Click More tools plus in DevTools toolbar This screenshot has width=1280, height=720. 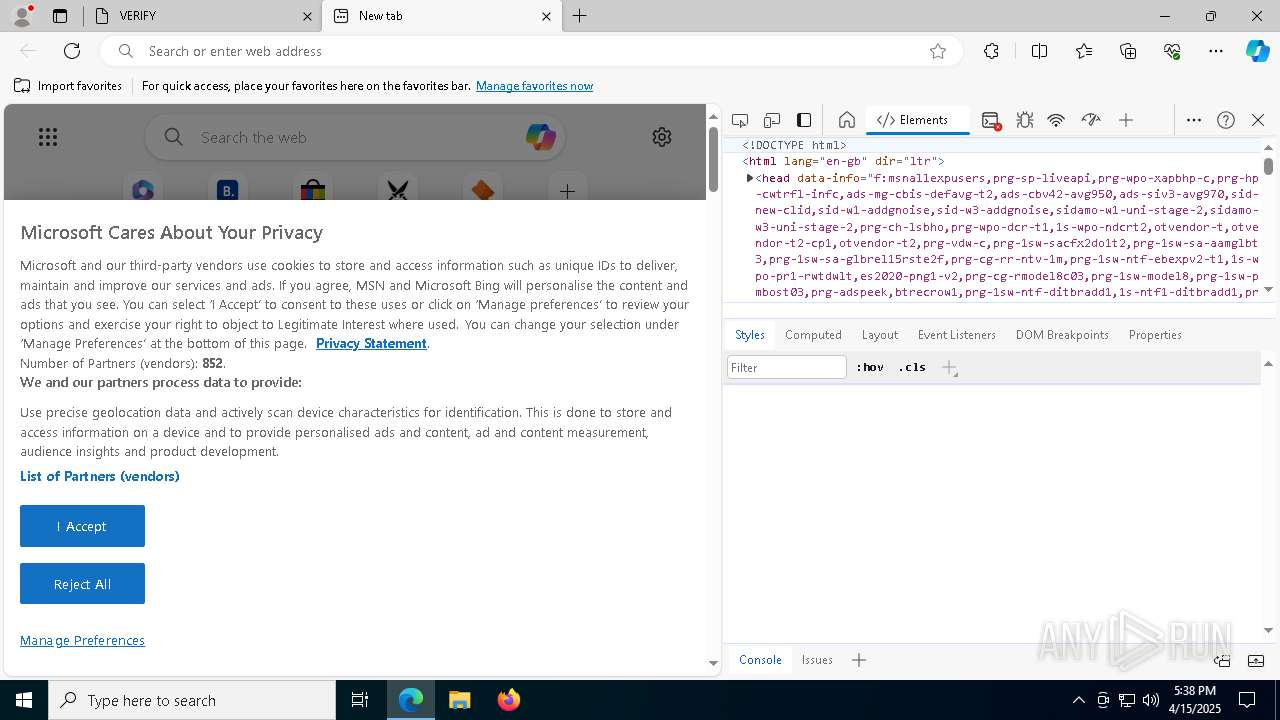pos(1126,120)
